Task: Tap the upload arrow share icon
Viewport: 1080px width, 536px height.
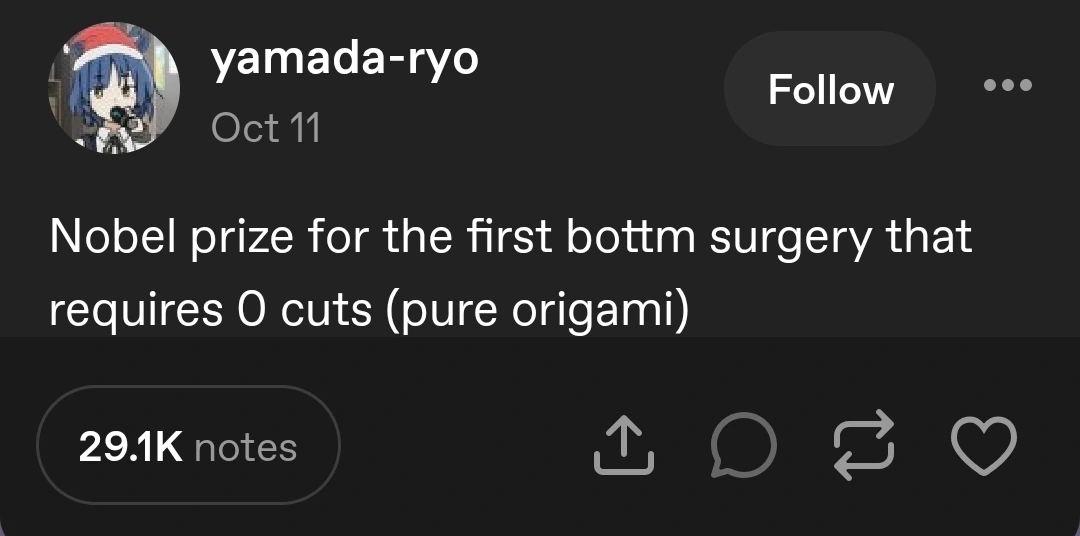Action: click(x=624, y=445)
